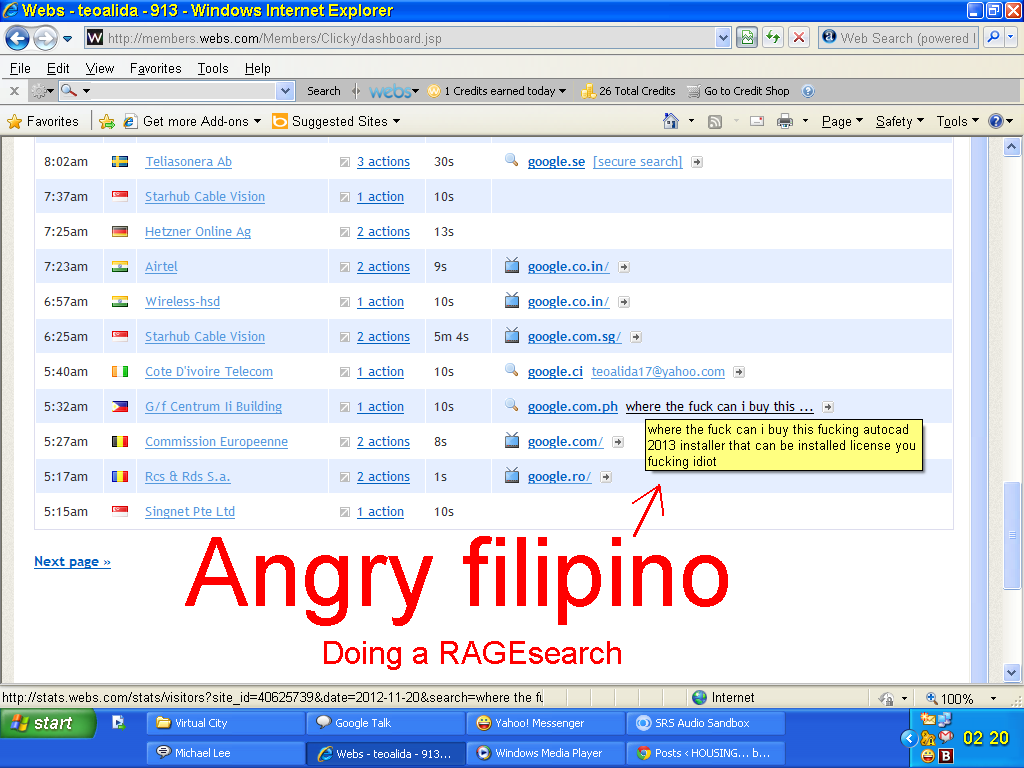Open the command bar Tools dropdown

point(958,121)
